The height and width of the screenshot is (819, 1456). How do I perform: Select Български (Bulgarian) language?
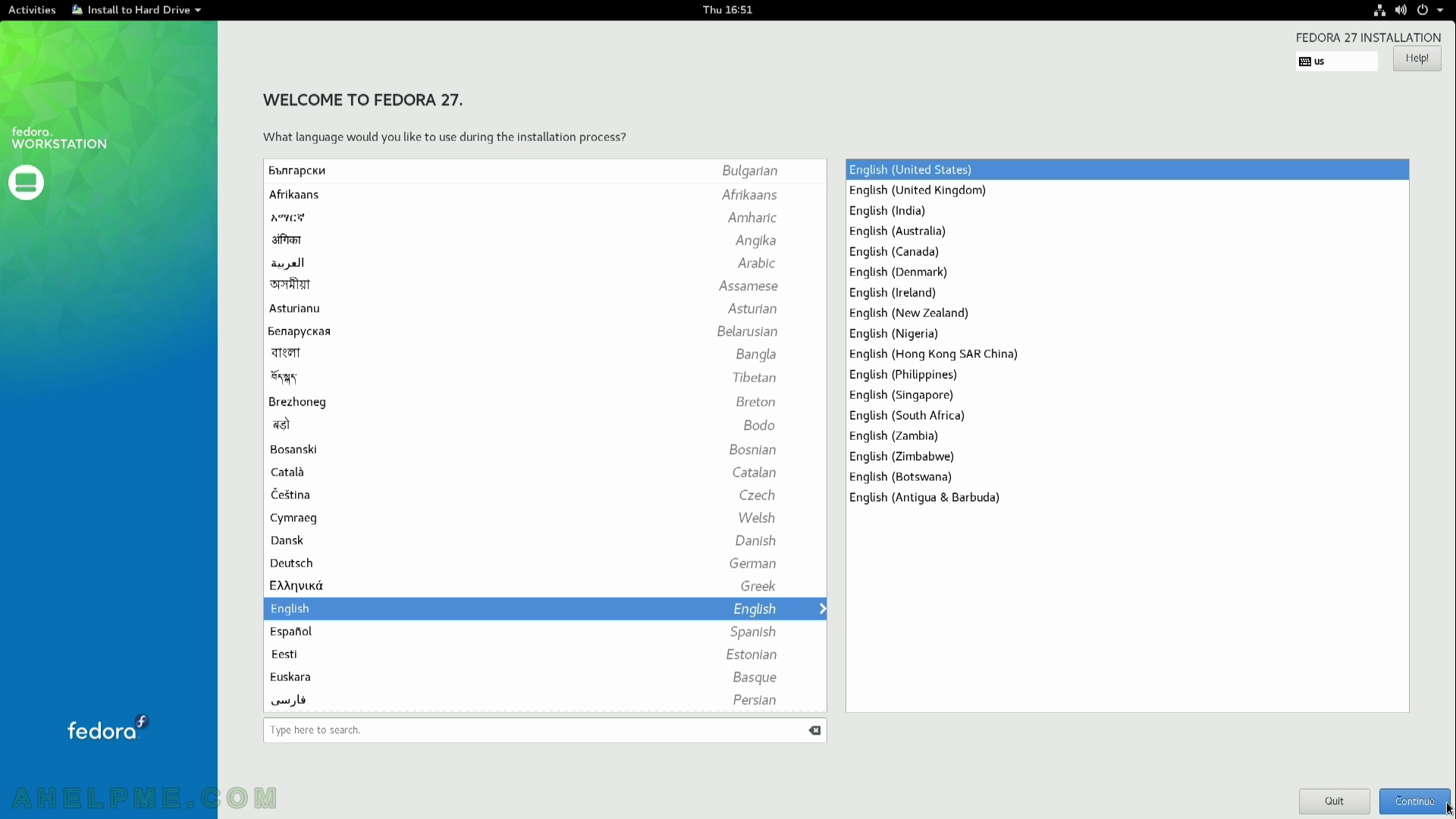click(x=544, y=171)
